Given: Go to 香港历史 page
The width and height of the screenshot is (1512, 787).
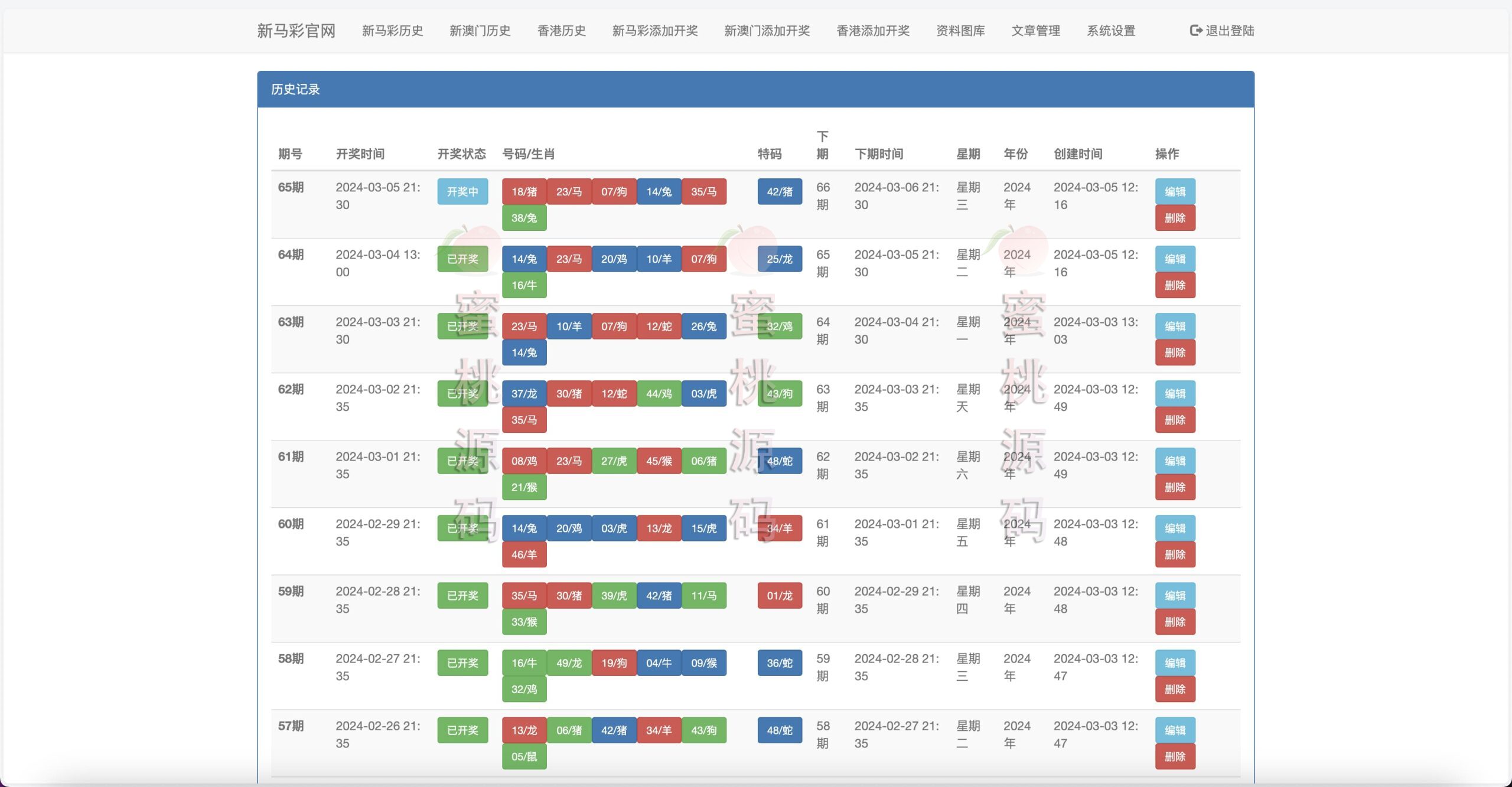Looking at the screenshot, I should pyautogui.click(x=561, y=31).
